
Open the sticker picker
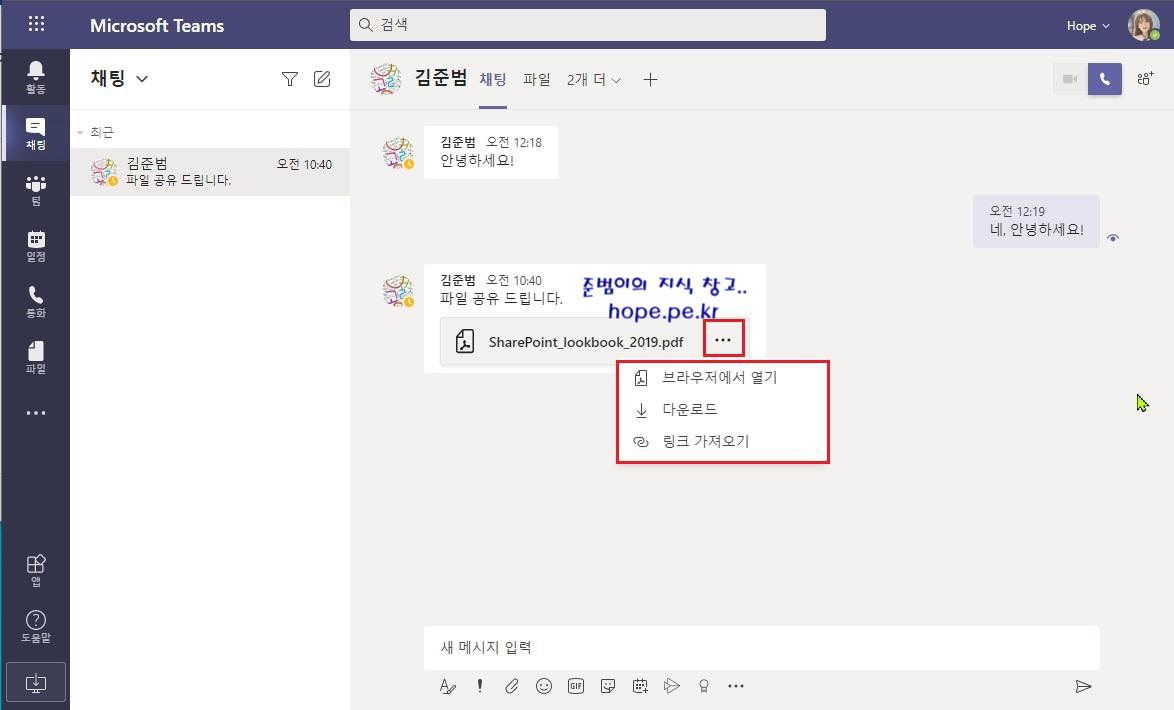tap(608, 686)
